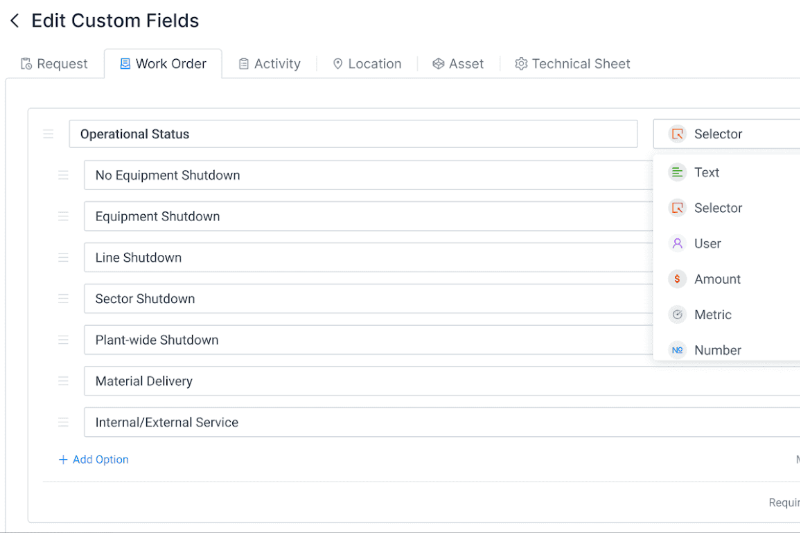800x533 pixels.
Task: Choose the Metric field type option
Action: (x=712, y=314)
